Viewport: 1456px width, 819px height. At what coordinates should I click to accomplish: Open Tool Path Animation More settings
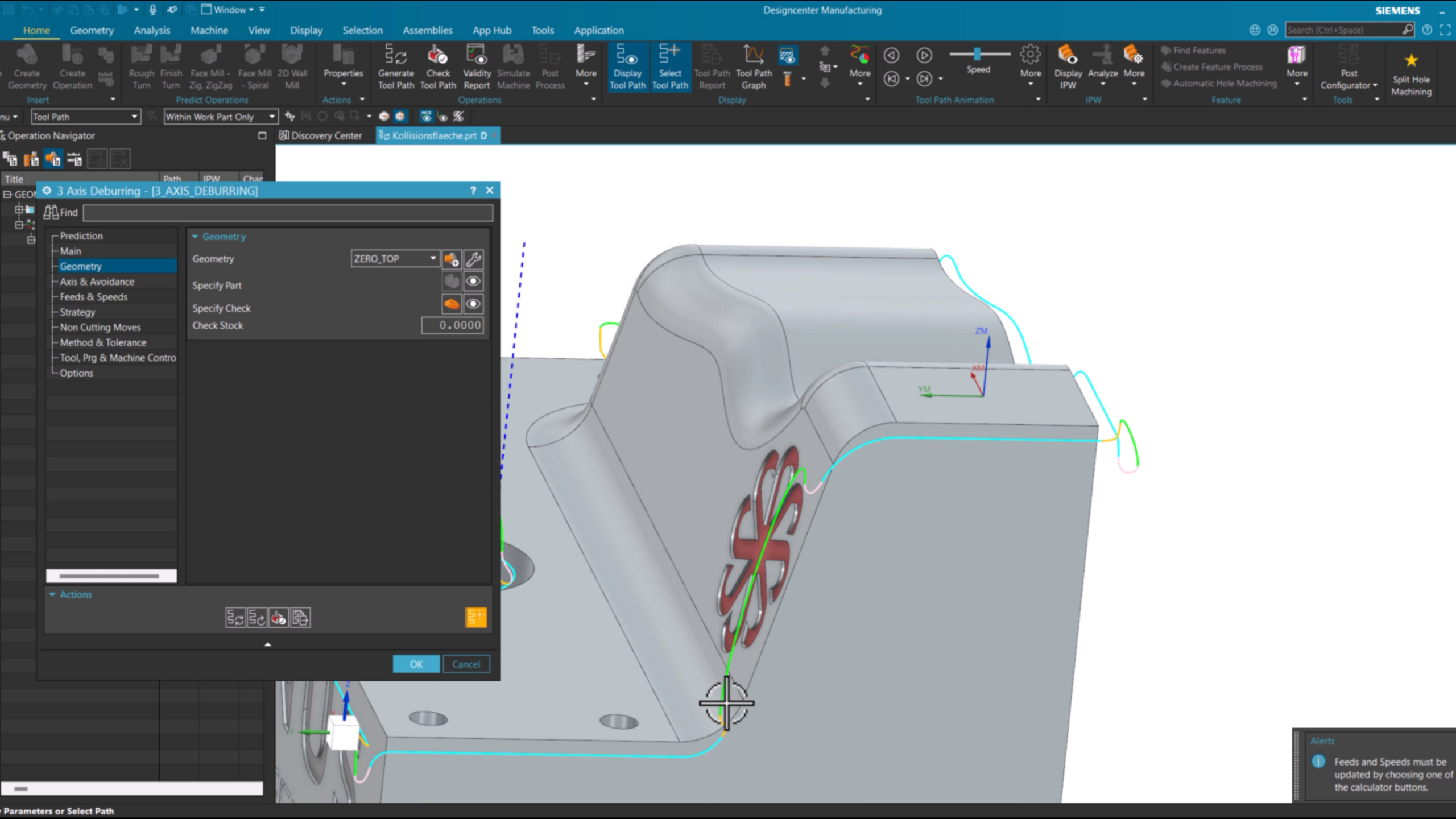1030,67
